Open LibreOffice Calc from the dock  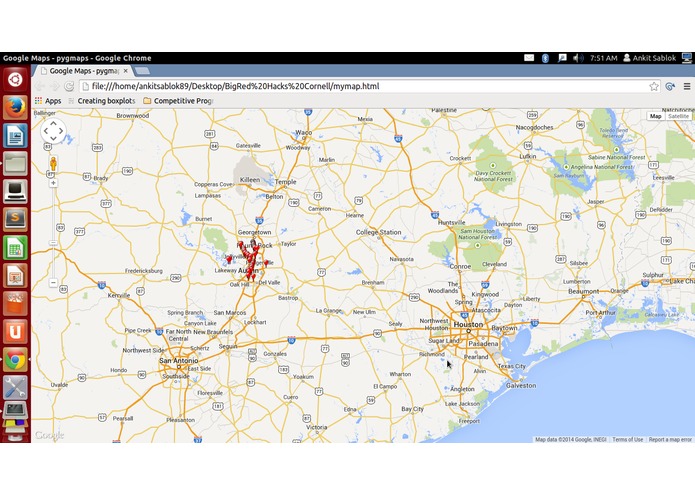pyautogui.click(x=15, y=247)
